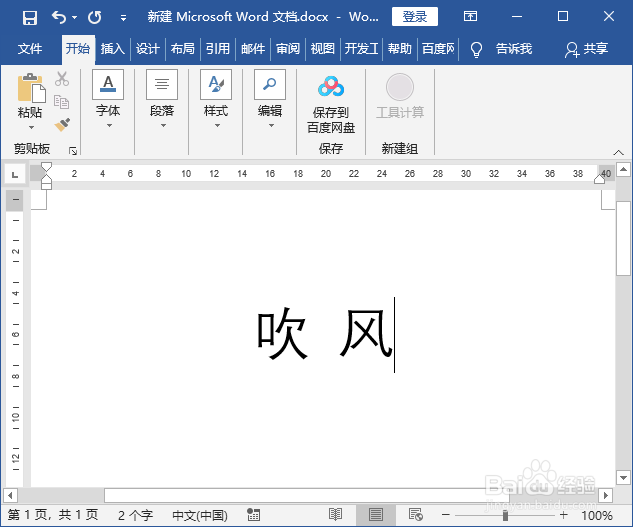Switch to the 设计 tab
The image size is (633, 527).
(148, 49)
